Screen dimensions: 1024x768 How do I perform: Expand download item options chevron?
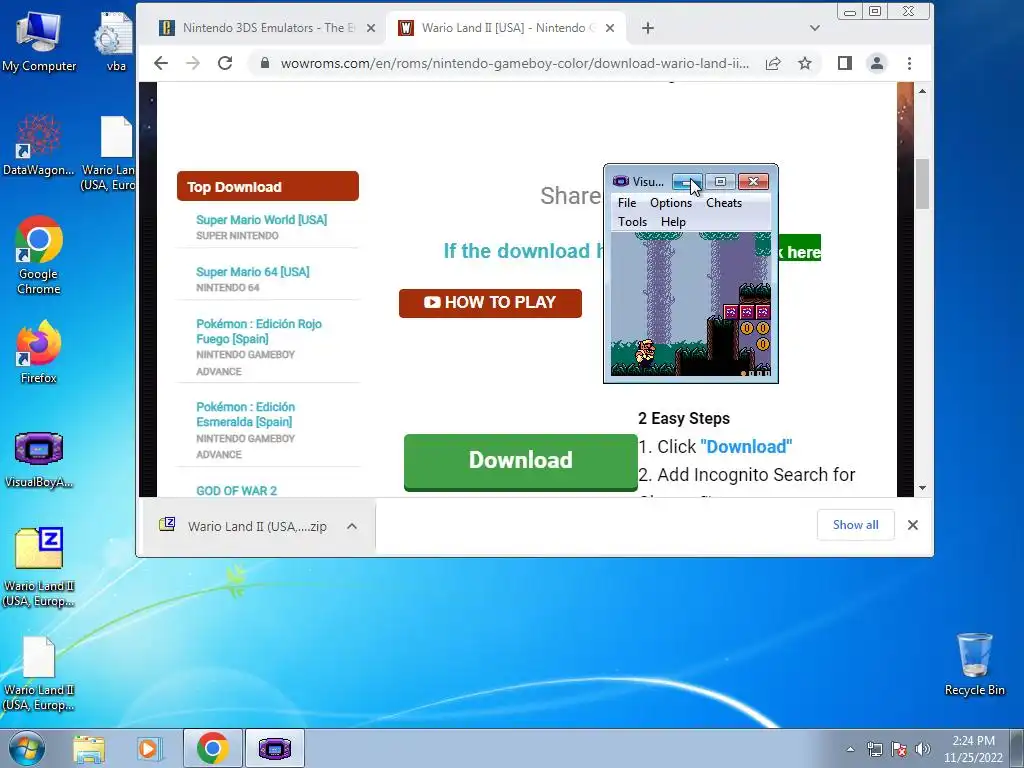[x=352, y=526]
